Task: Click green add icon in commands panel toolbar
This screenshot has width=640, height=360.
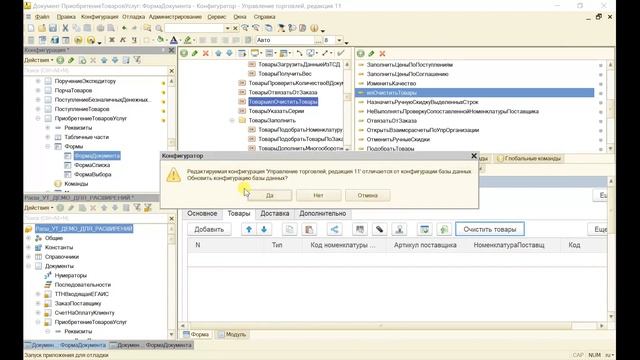Action: click(x=360, y=53)
